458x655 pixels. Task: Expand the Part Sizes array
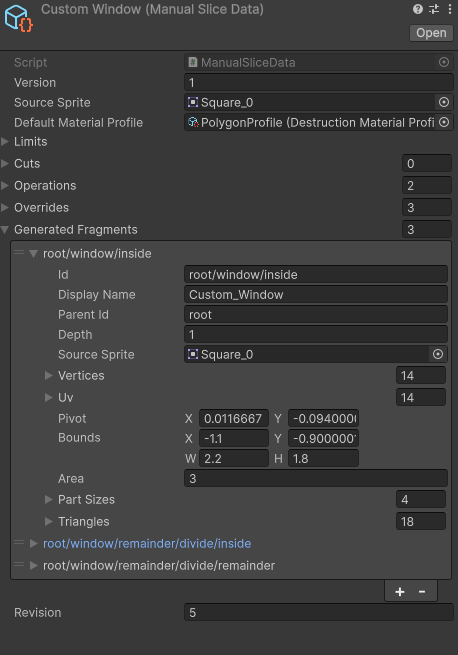[x=49, y=500]
